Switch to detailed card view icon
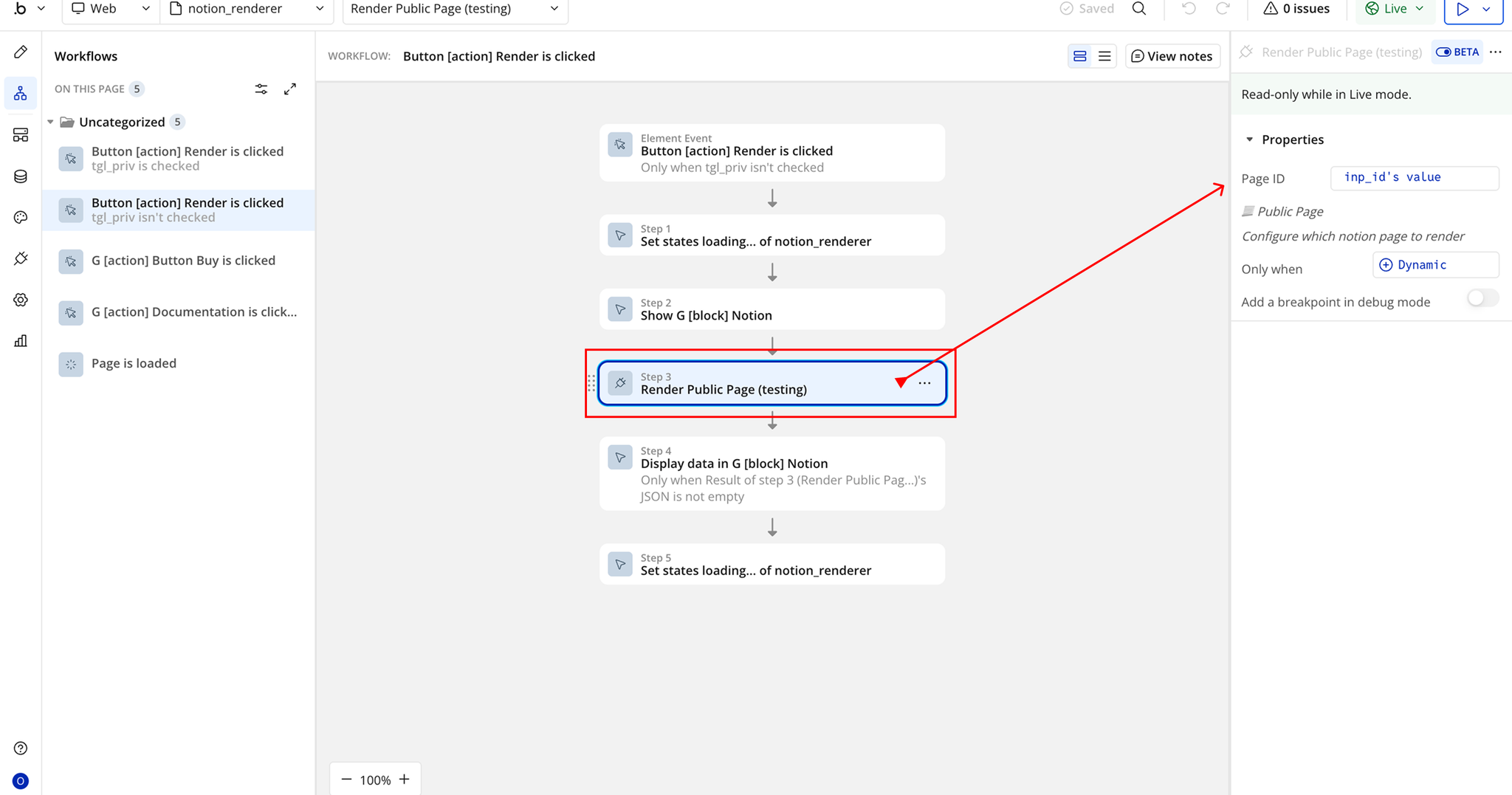The height and width of the screenshot is (795, 1512). 1080,56
